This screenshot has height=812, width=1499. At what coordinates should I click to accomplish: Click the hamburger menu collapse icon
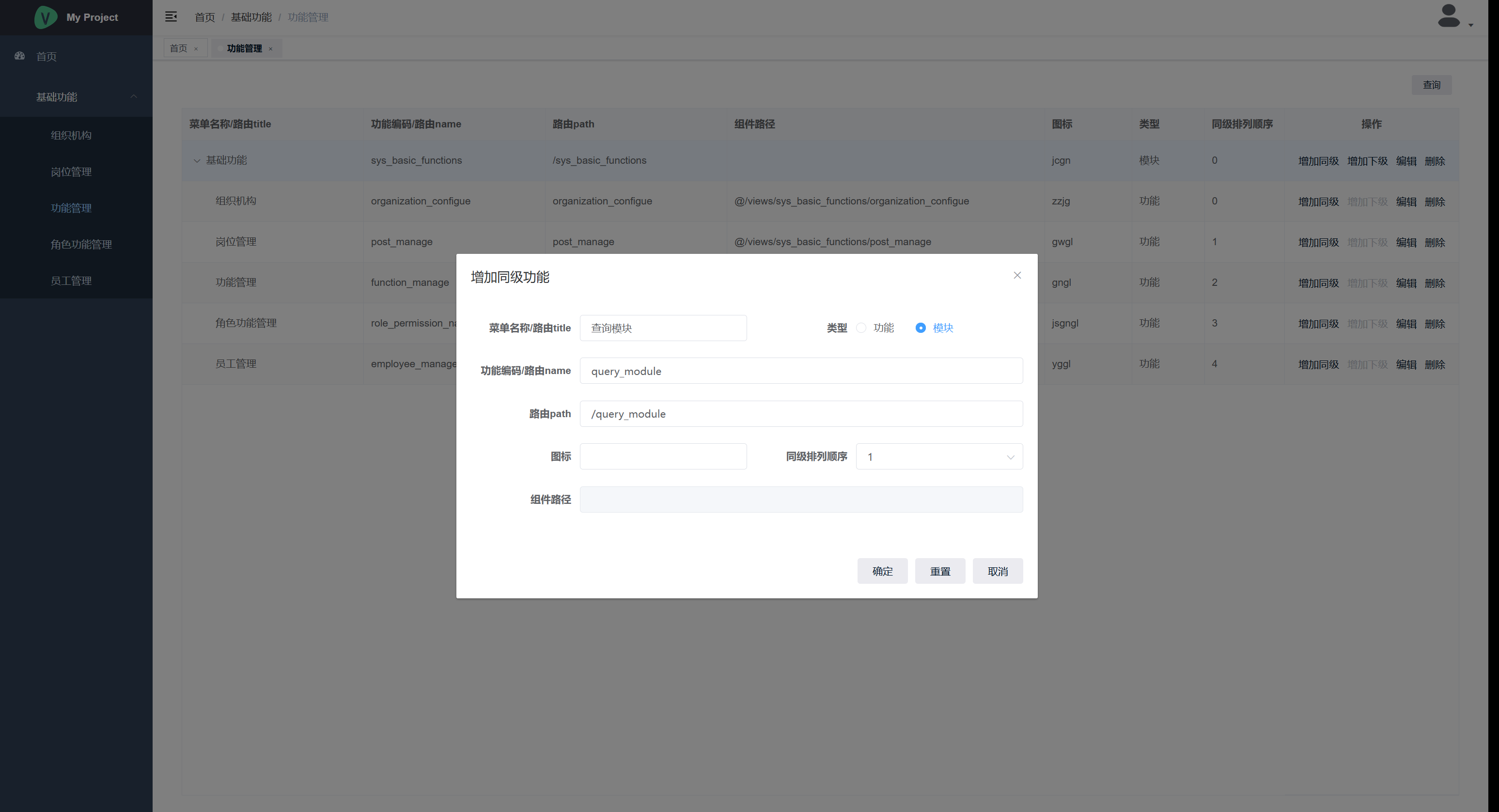[x=171, y=17]
